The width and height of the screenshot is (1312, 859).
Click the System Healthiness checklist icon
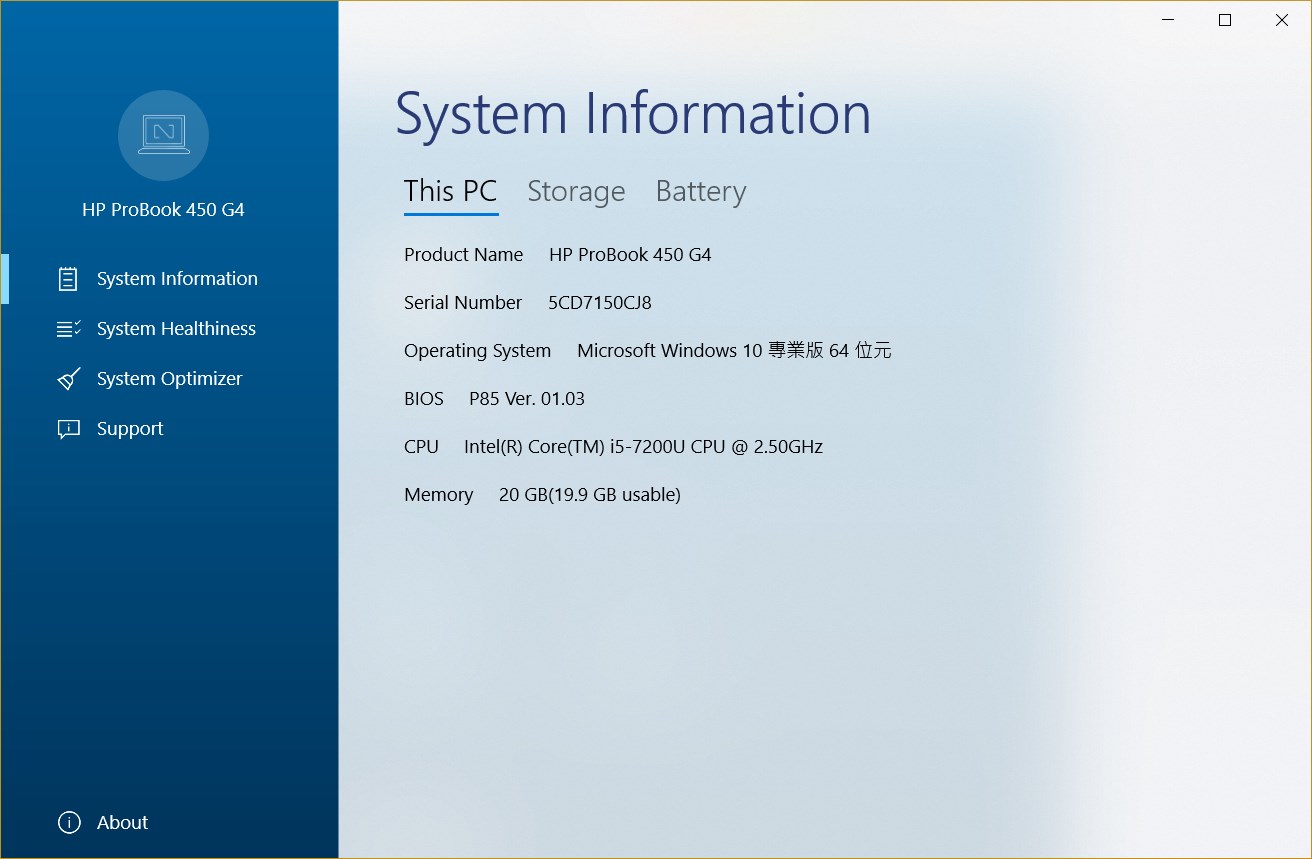69,329
